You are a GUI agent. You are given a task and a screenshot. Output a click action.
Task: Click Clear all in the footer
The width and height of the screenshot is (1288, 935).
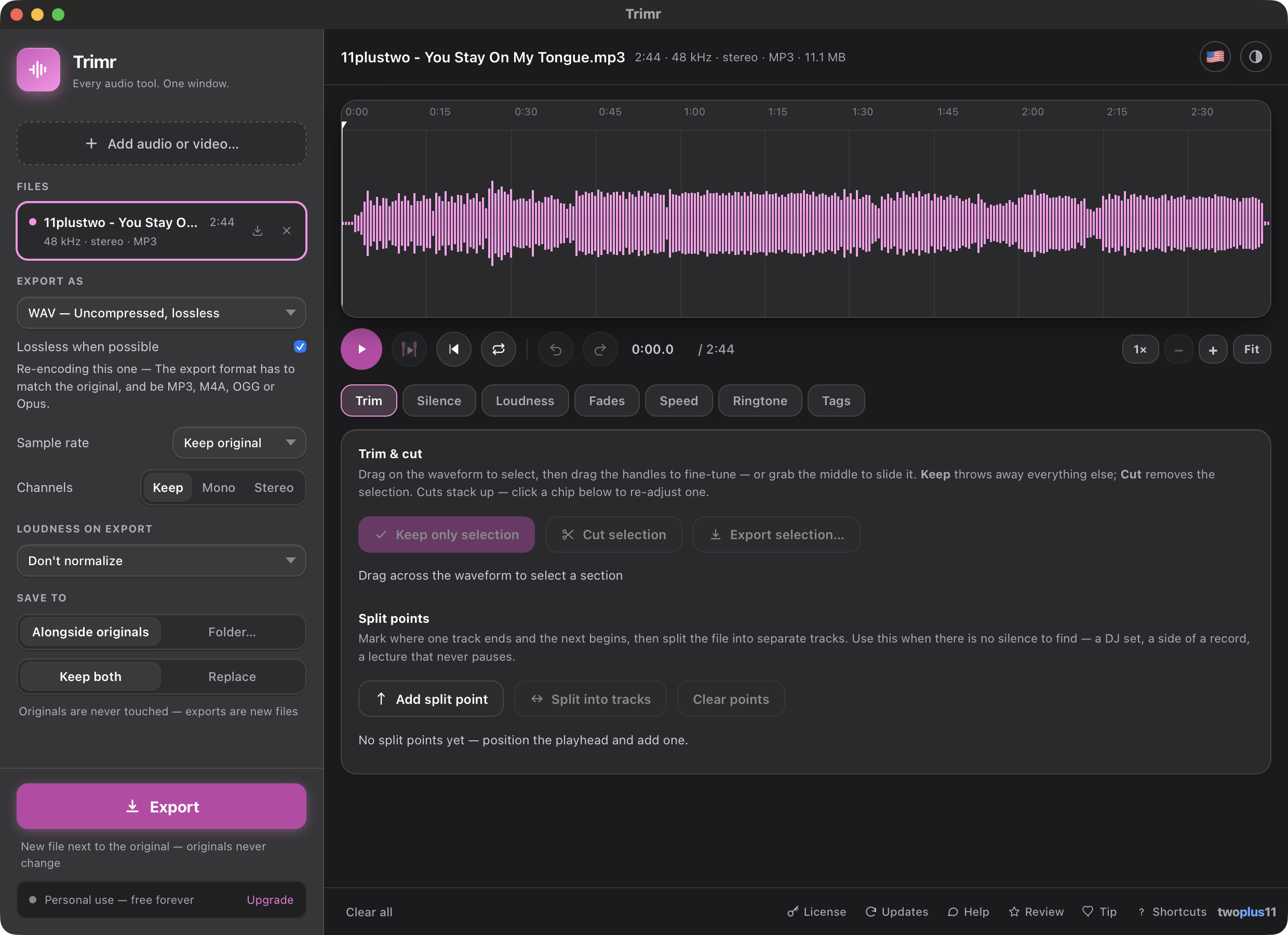pyautogui.click(x=369, y=912)
